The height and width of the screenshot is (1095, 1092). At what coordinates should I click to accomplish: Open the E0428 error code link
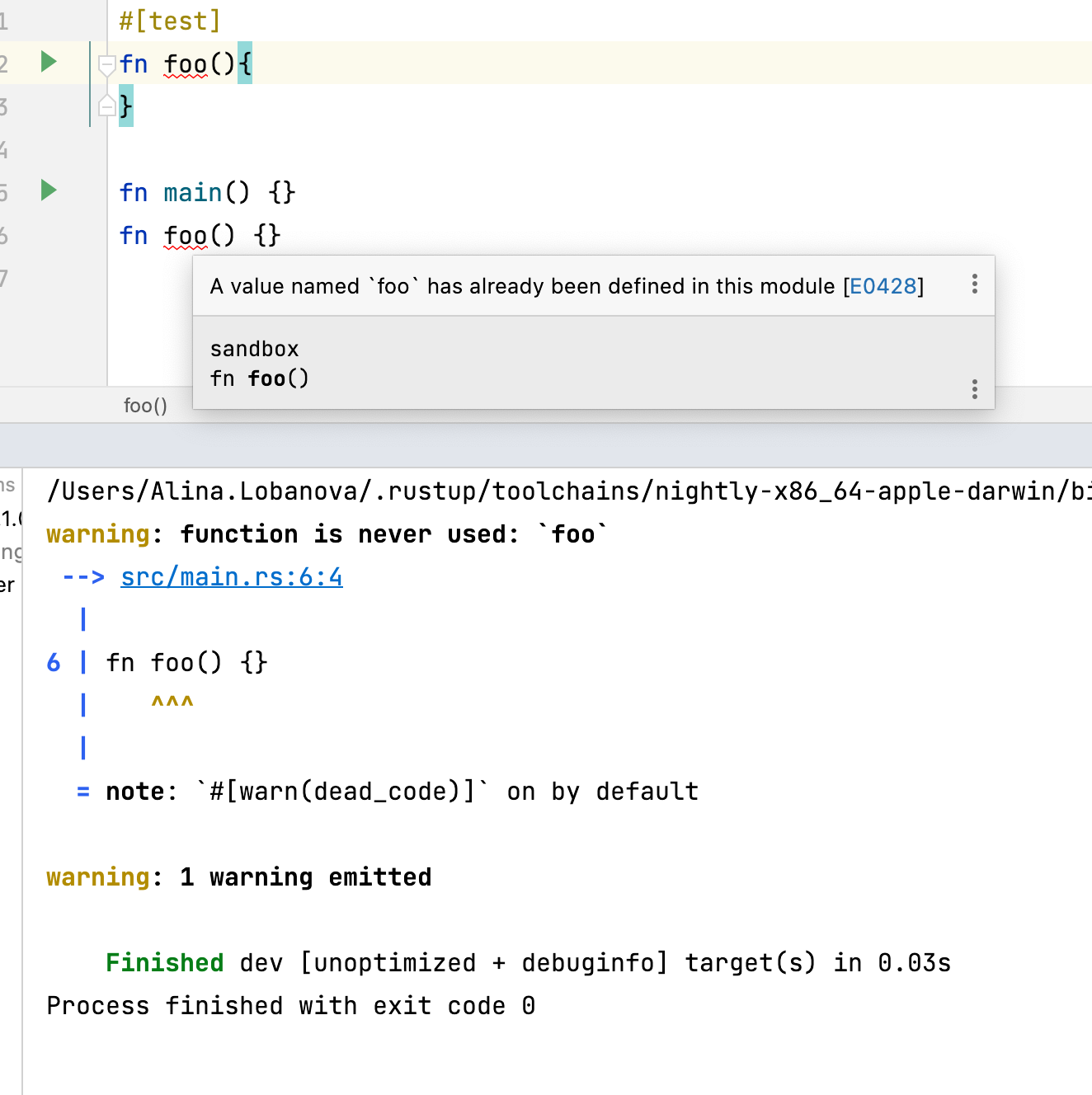point(884,286)
